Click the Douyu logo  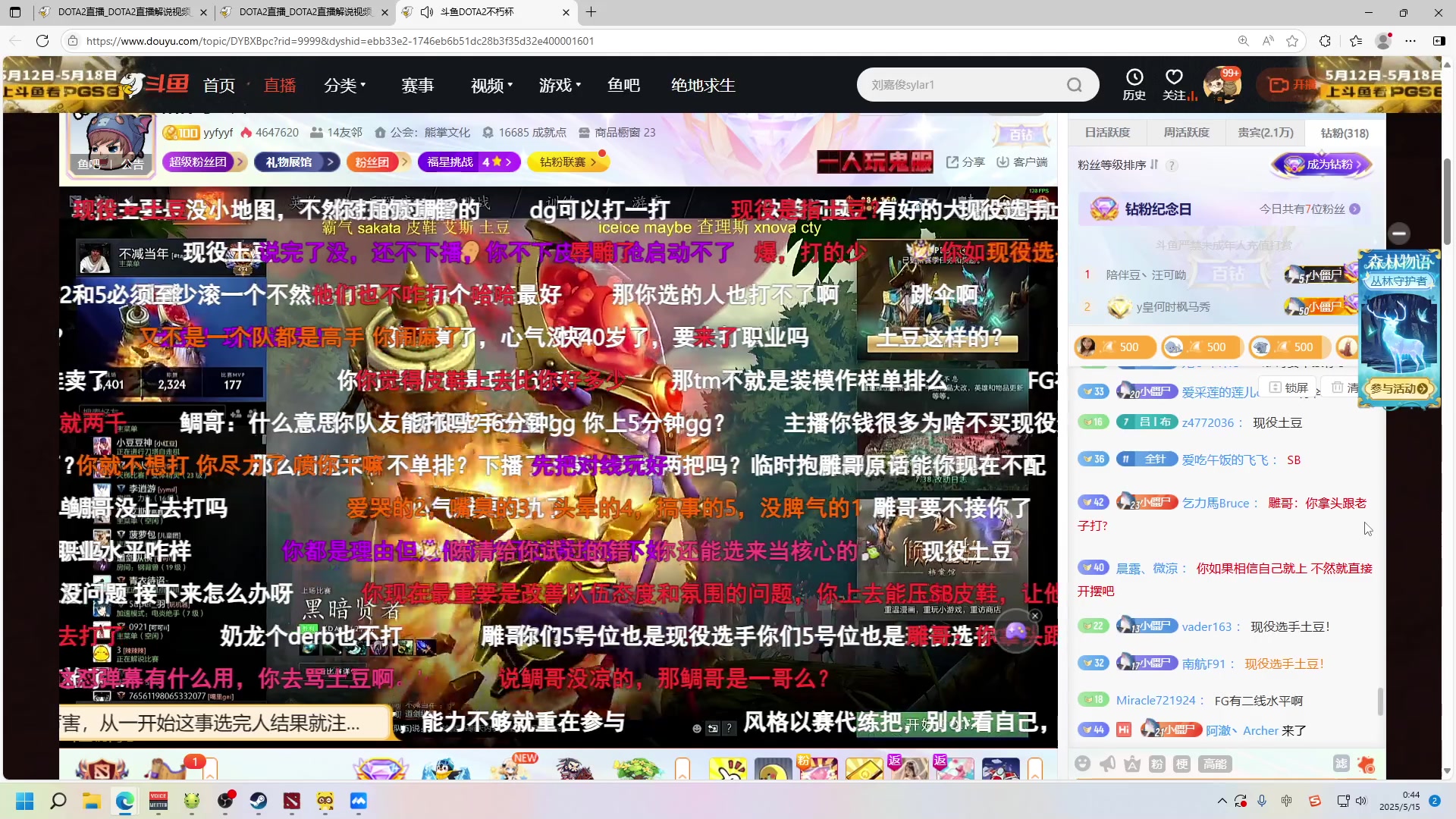[155, 84]
